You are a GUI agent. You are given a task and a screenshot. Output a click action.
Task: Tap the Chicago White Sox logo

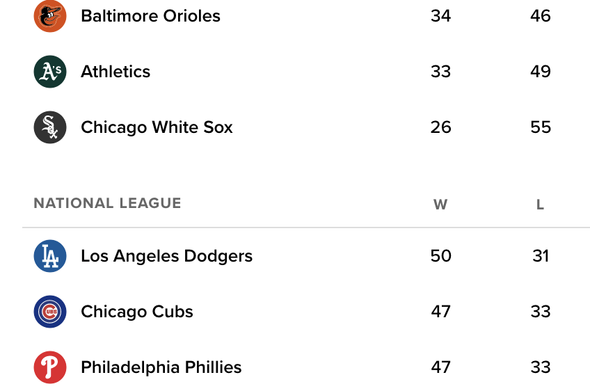(50, 127)
